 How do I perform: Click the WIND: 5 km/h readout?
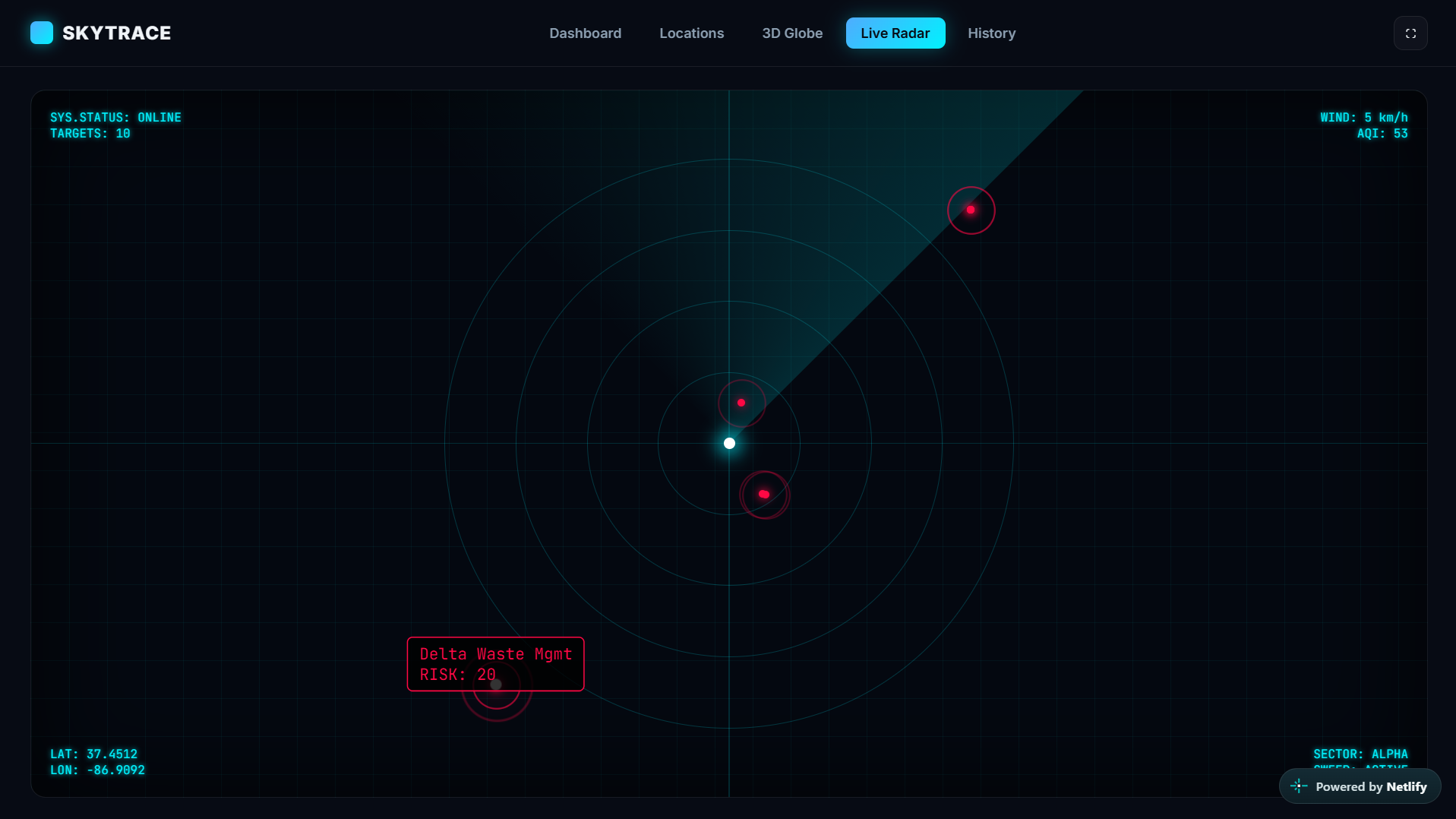pyautogui.click(x=1363, y=118)
